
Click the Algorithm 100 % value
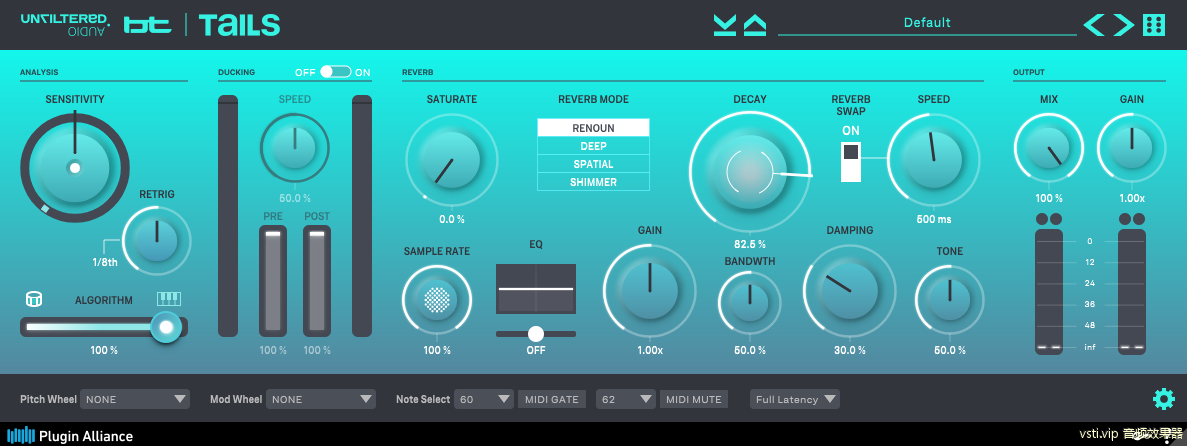click(x=104, y=351)
